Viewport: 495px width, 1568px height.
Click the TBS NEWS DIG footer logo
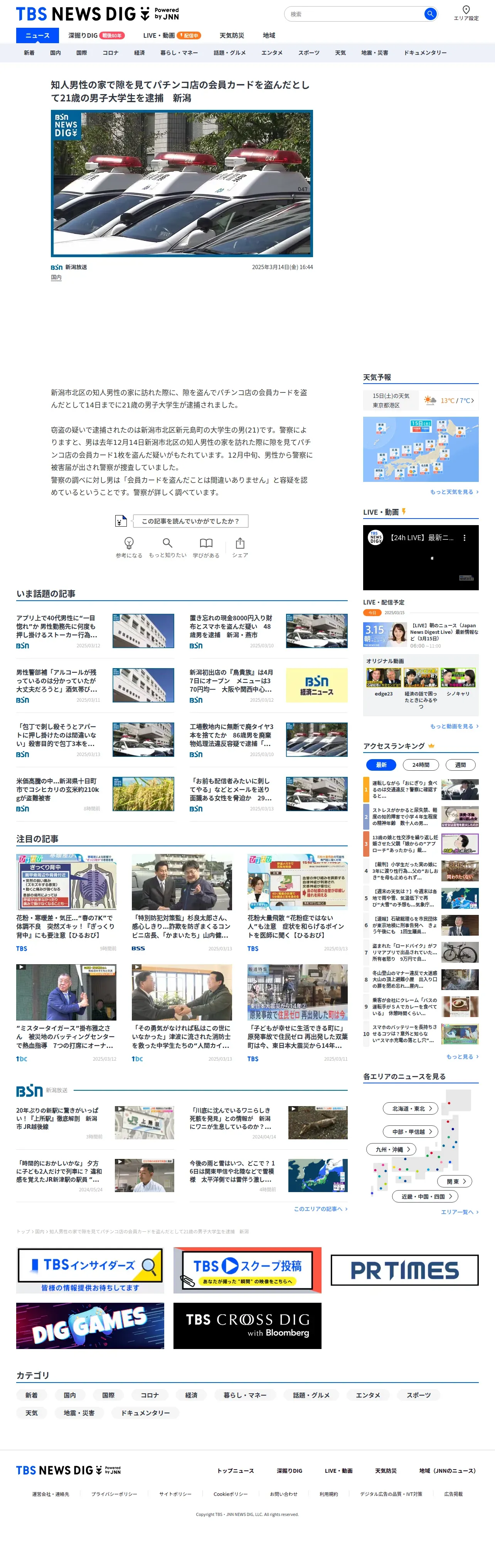tap(68, 1470)
